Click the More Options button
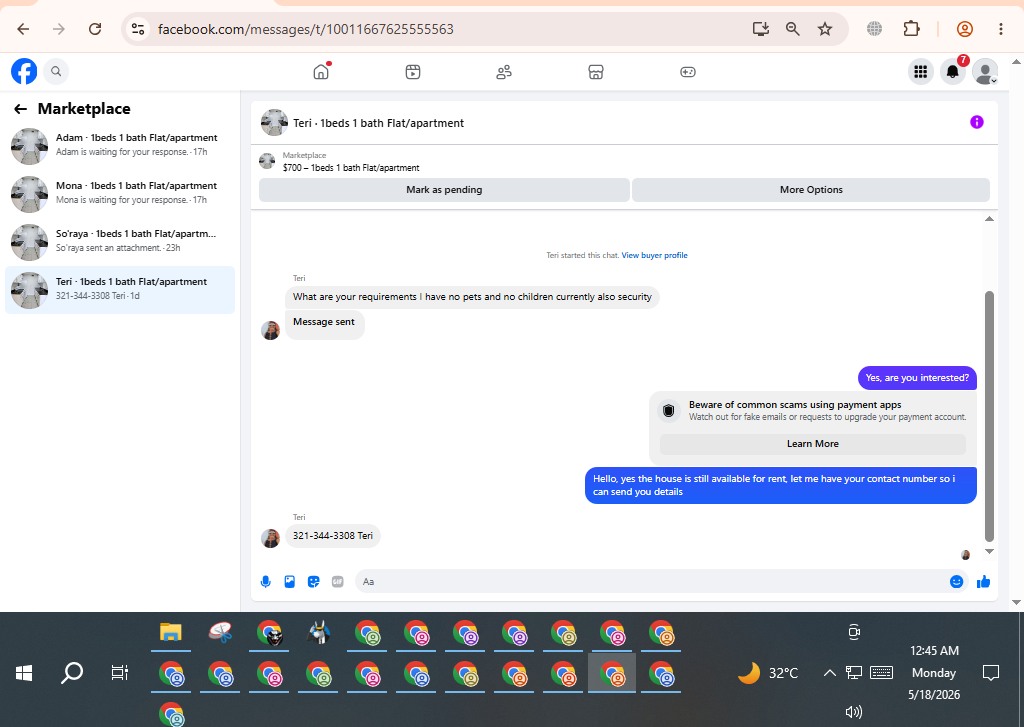The height and width of the screenshot is (727, 1024). 811,189
